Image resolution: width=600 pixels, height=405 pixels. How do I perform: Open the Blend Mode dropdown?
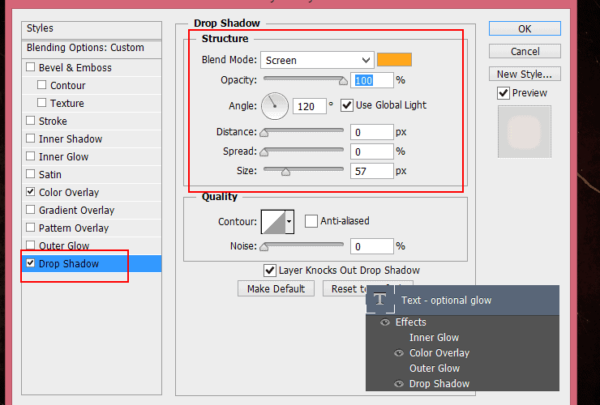pos(316,60)
